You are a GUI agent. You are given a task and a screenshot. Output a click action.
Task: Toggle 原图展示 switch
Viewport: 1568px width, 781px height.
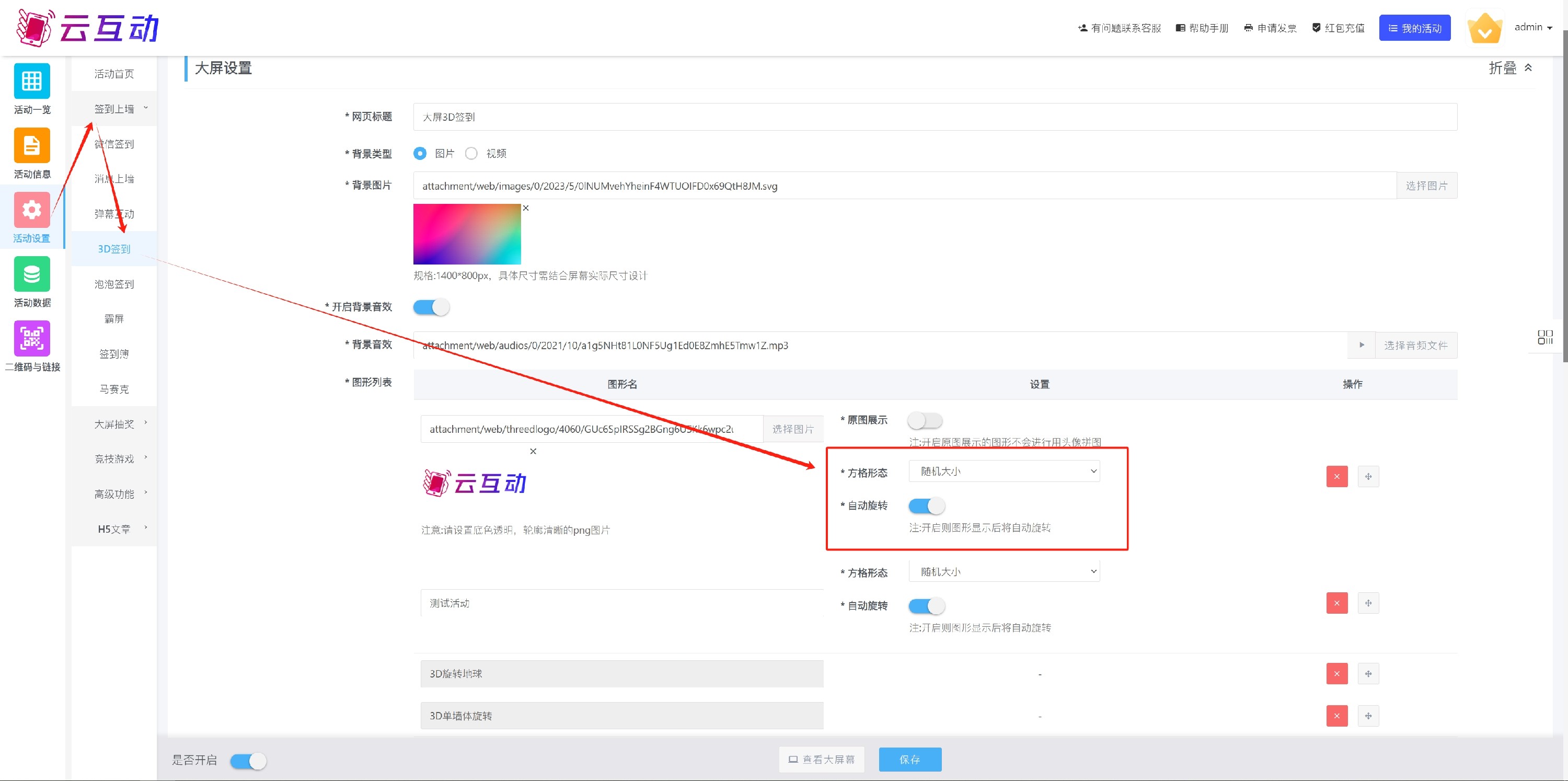tap(925, 420)
